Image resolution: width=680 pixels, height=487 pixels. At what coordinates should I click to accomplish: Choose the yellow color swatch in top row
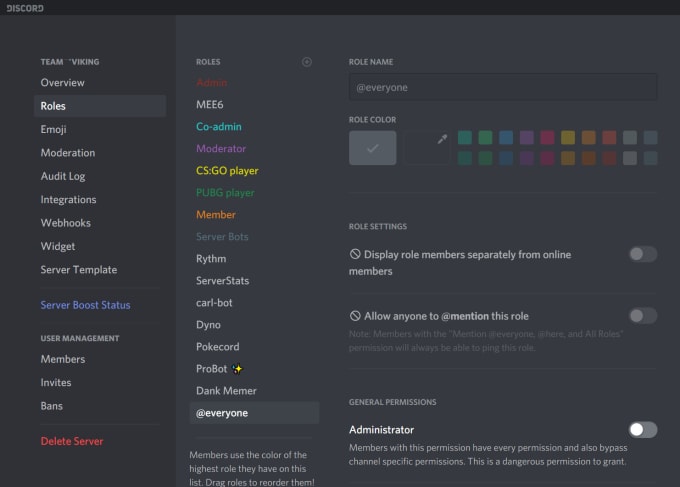tap(568, 138)
